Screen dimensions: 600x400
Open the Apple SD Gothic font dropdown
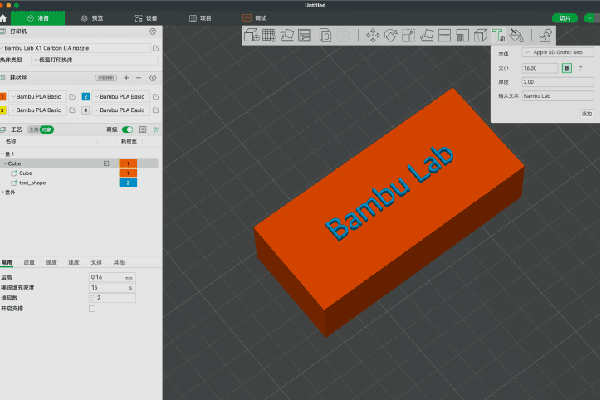[555, 52]
